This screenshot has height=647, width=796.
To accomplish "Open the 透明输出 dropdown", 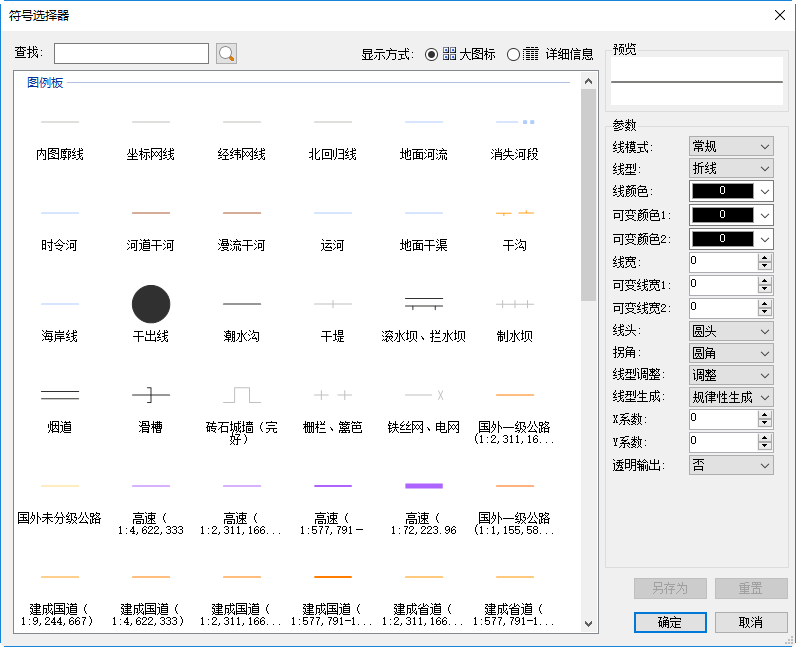I will [x=731, y=465].
